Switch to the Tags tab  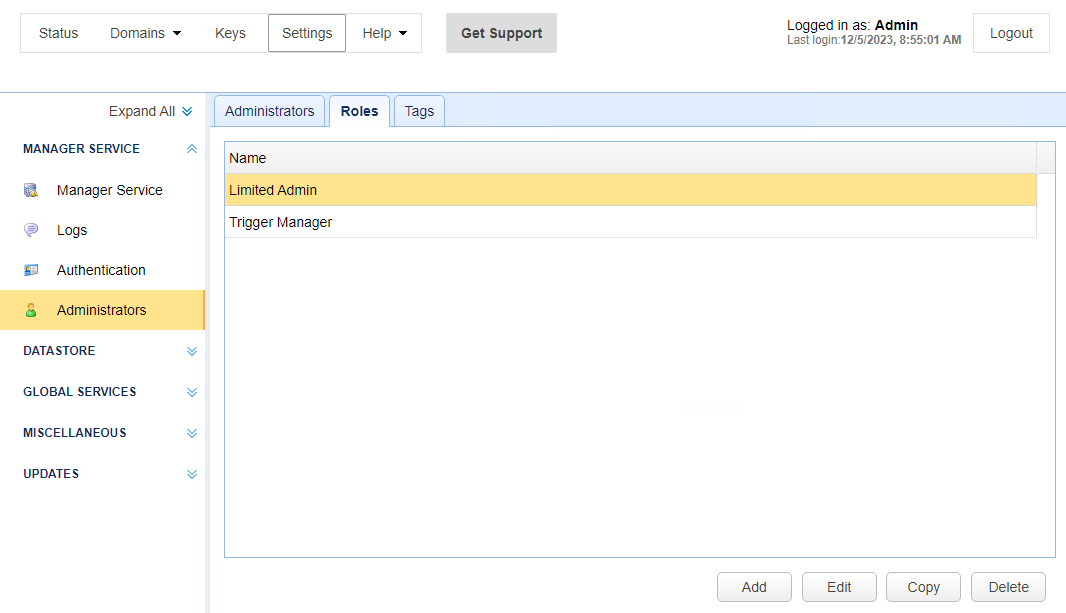coord(419,111)
